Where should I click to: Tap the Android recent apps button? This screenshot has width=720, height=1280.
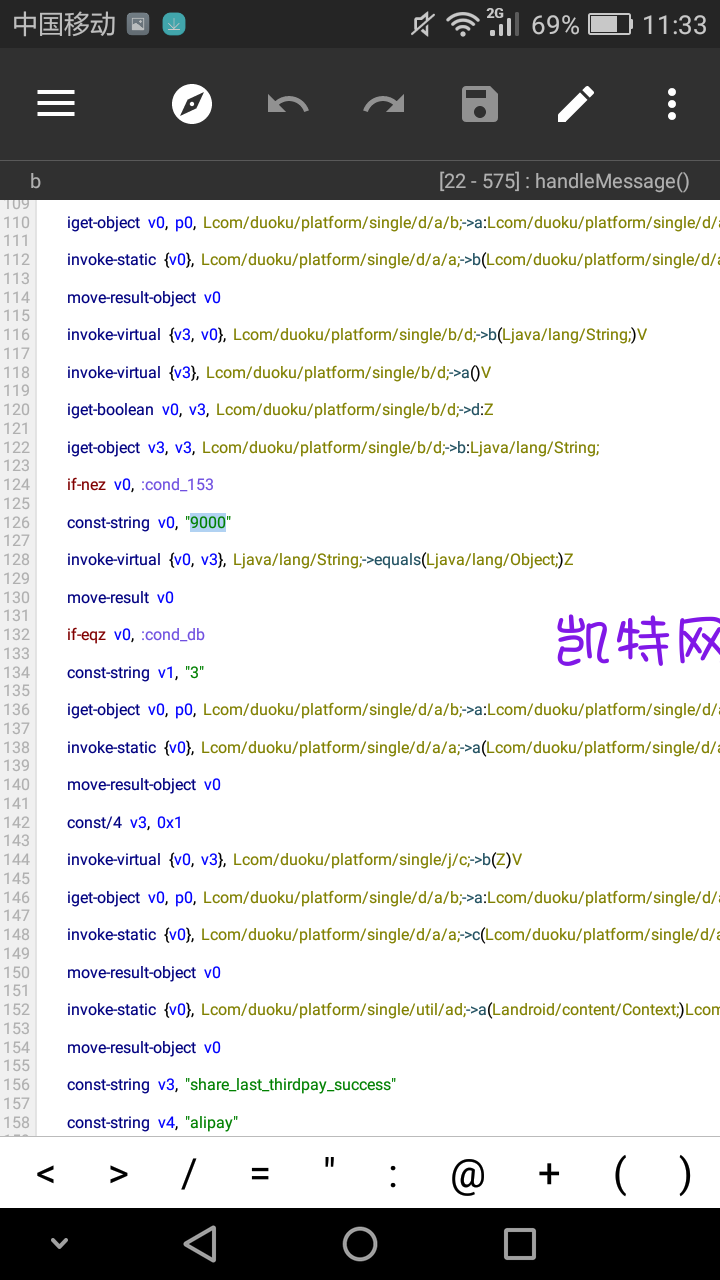point(520,1243)
